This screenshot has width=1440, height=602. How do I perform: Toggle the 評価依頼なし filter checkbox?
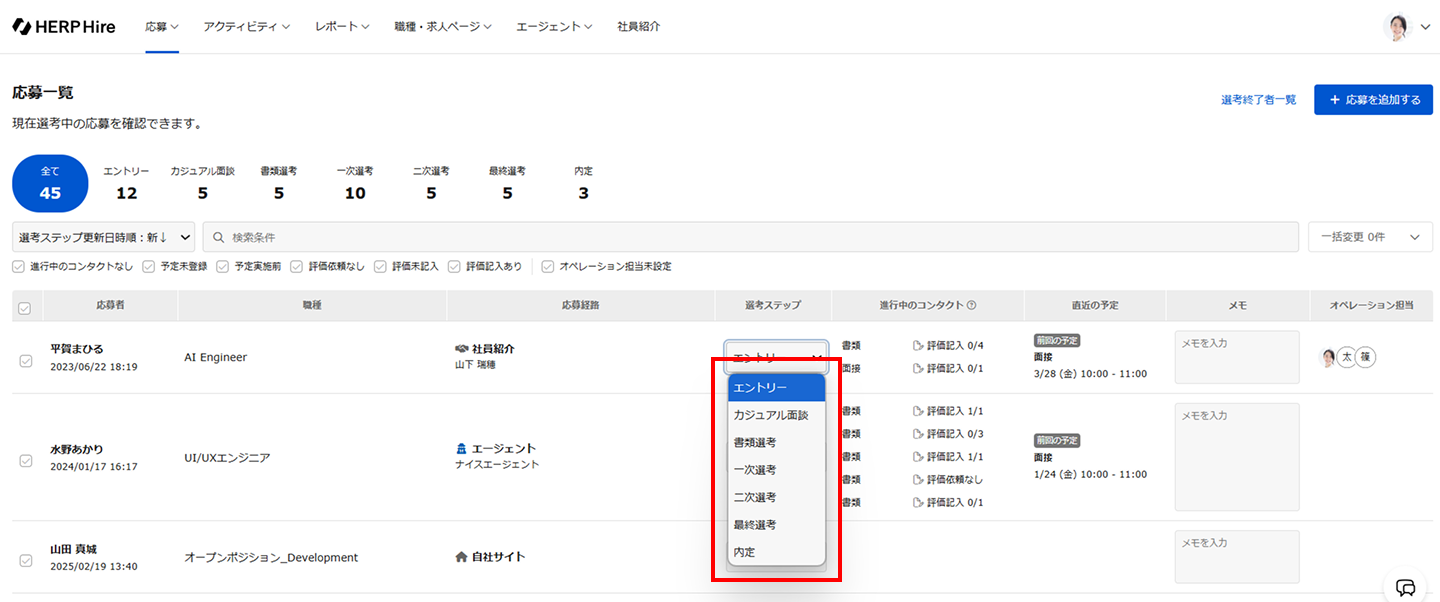coord(297,267)
